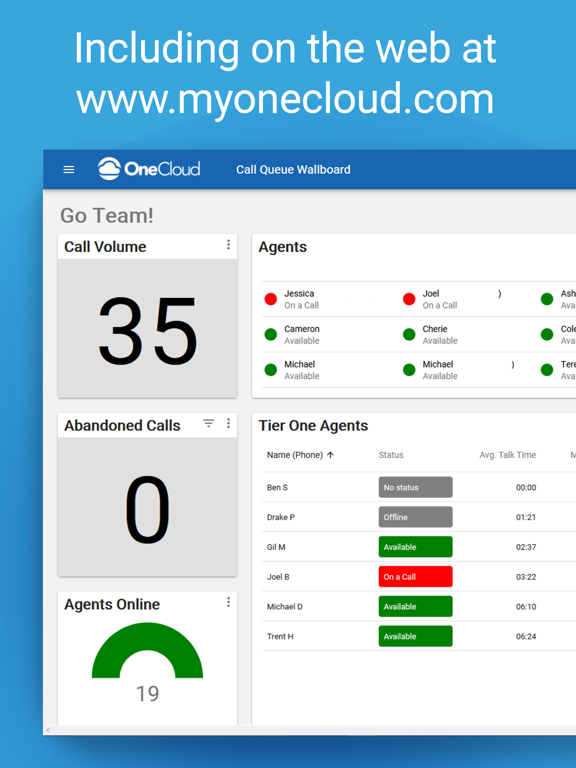
Task: Select the Gil M row name
Action: [x=276, y=547]
